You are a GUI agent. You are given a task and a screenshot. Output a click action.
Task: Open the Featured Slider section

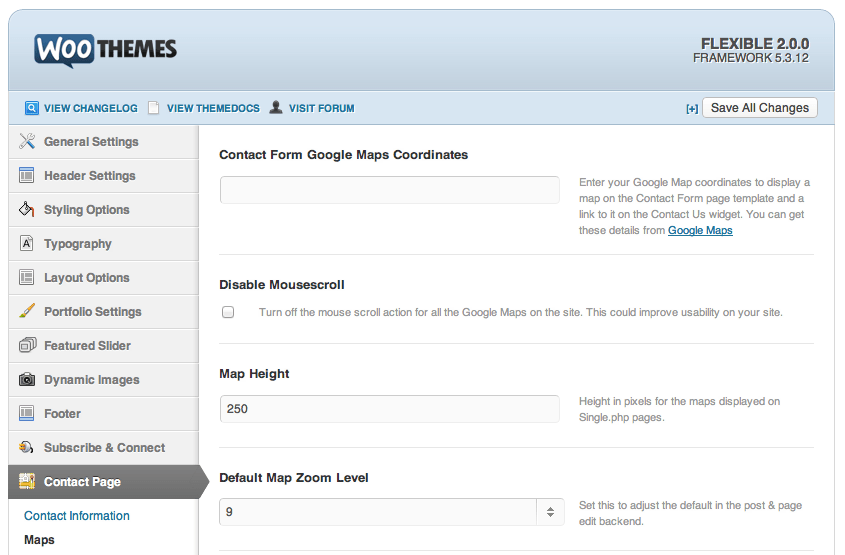click(87, 346)
